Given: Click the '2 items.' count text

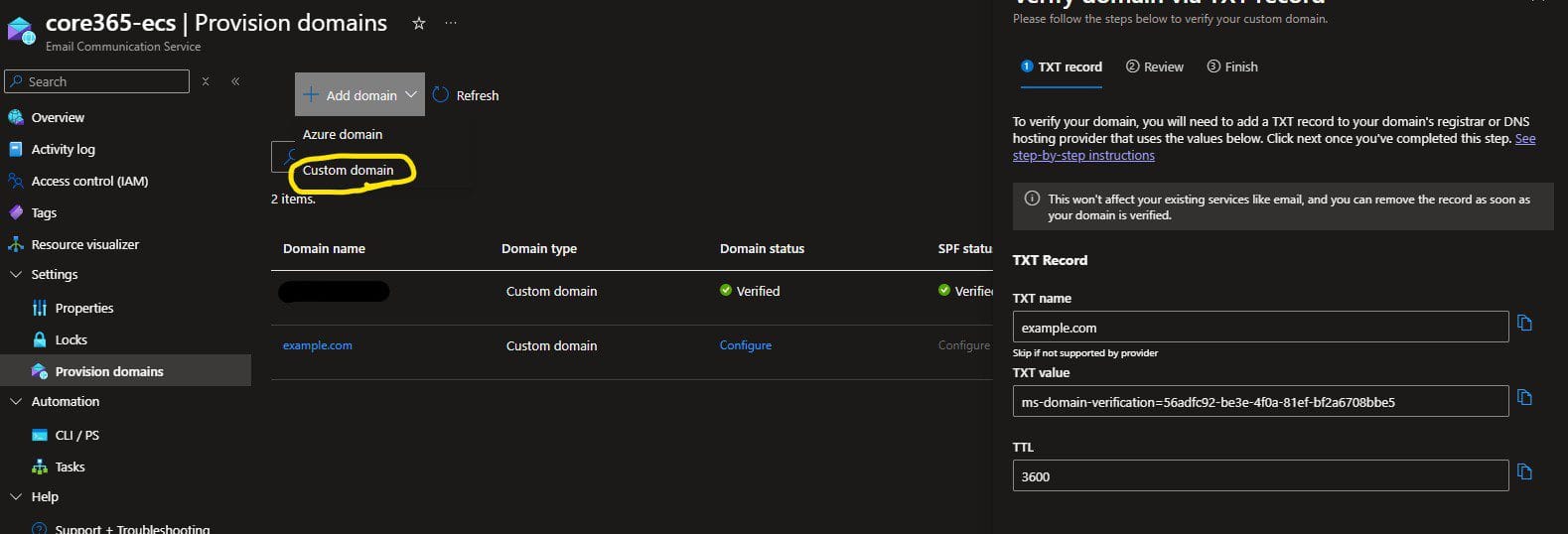Looking at the screenshot, I should click(293, 199).
